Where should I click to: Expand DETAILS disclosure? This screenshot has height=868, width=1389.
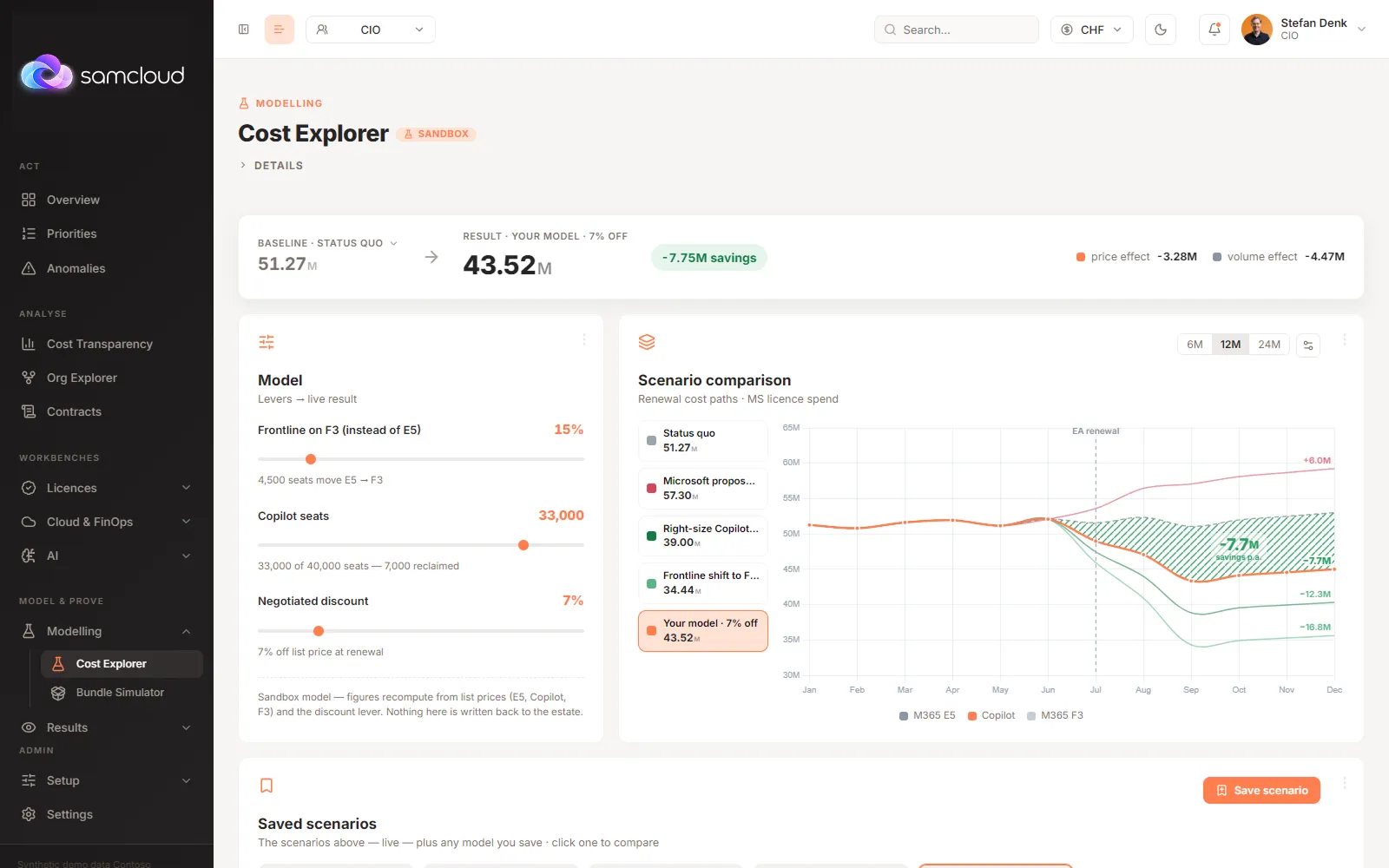[271, 165]
